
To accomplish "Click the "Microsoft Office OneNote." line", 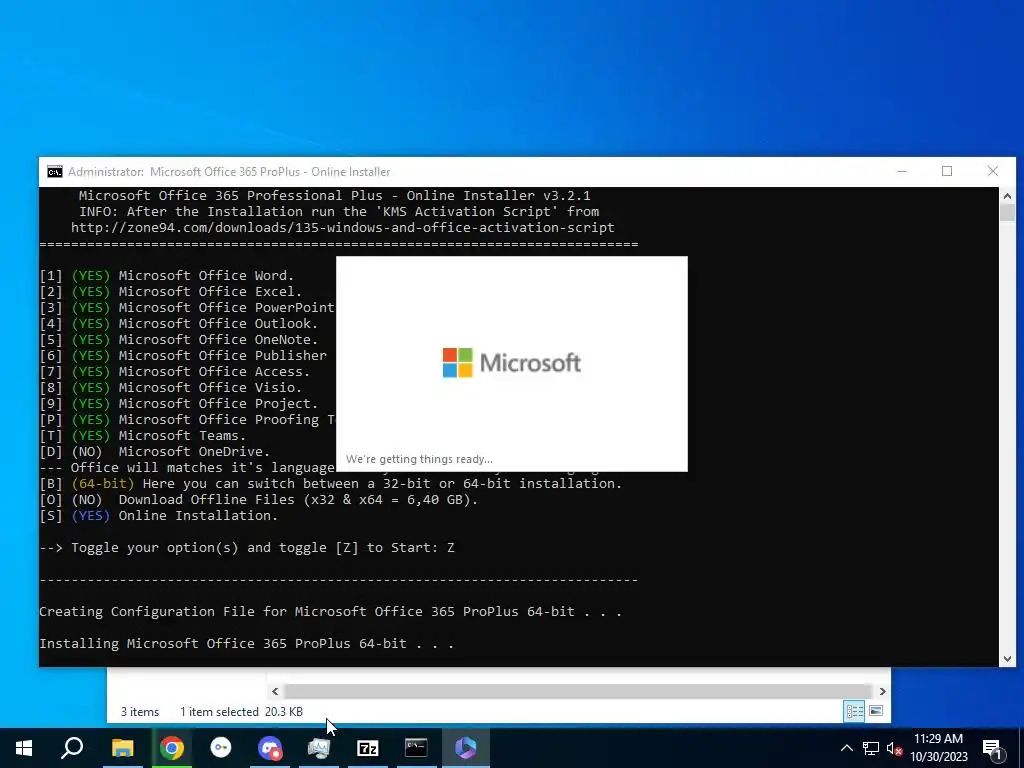I will point(218,340).
